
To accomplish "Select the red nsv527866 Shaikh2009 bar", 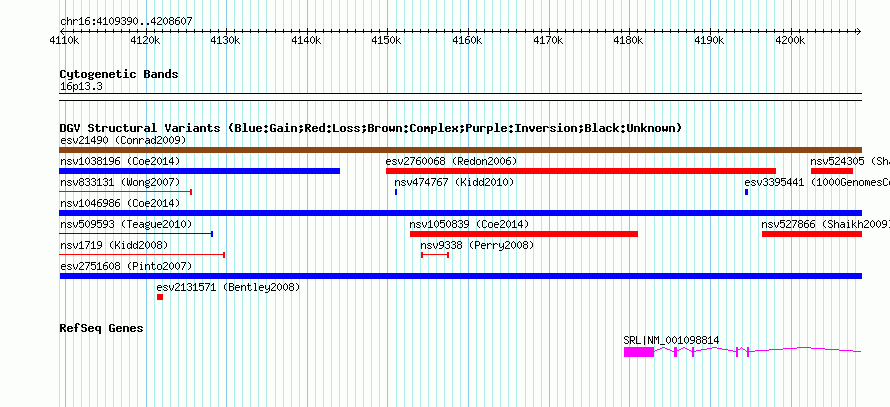I will (x=812, y=234).
